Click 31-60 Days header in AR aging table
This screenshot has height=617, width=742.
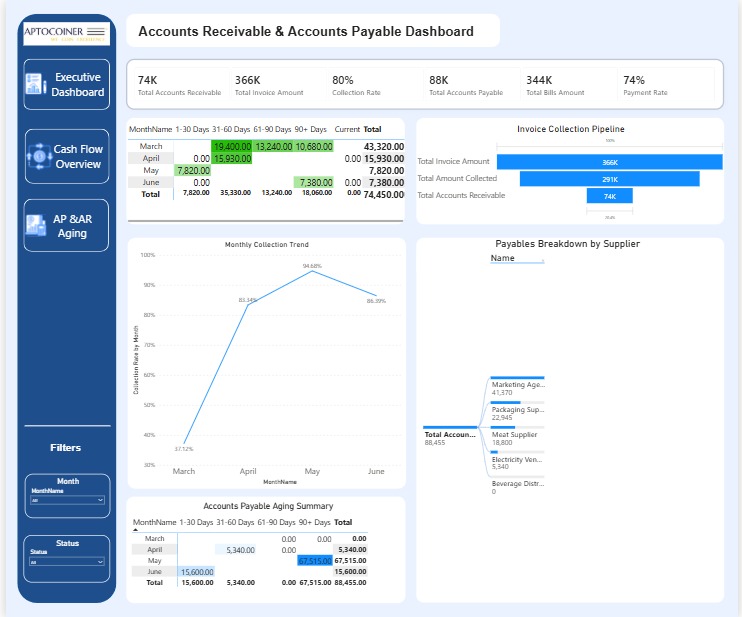231,129
